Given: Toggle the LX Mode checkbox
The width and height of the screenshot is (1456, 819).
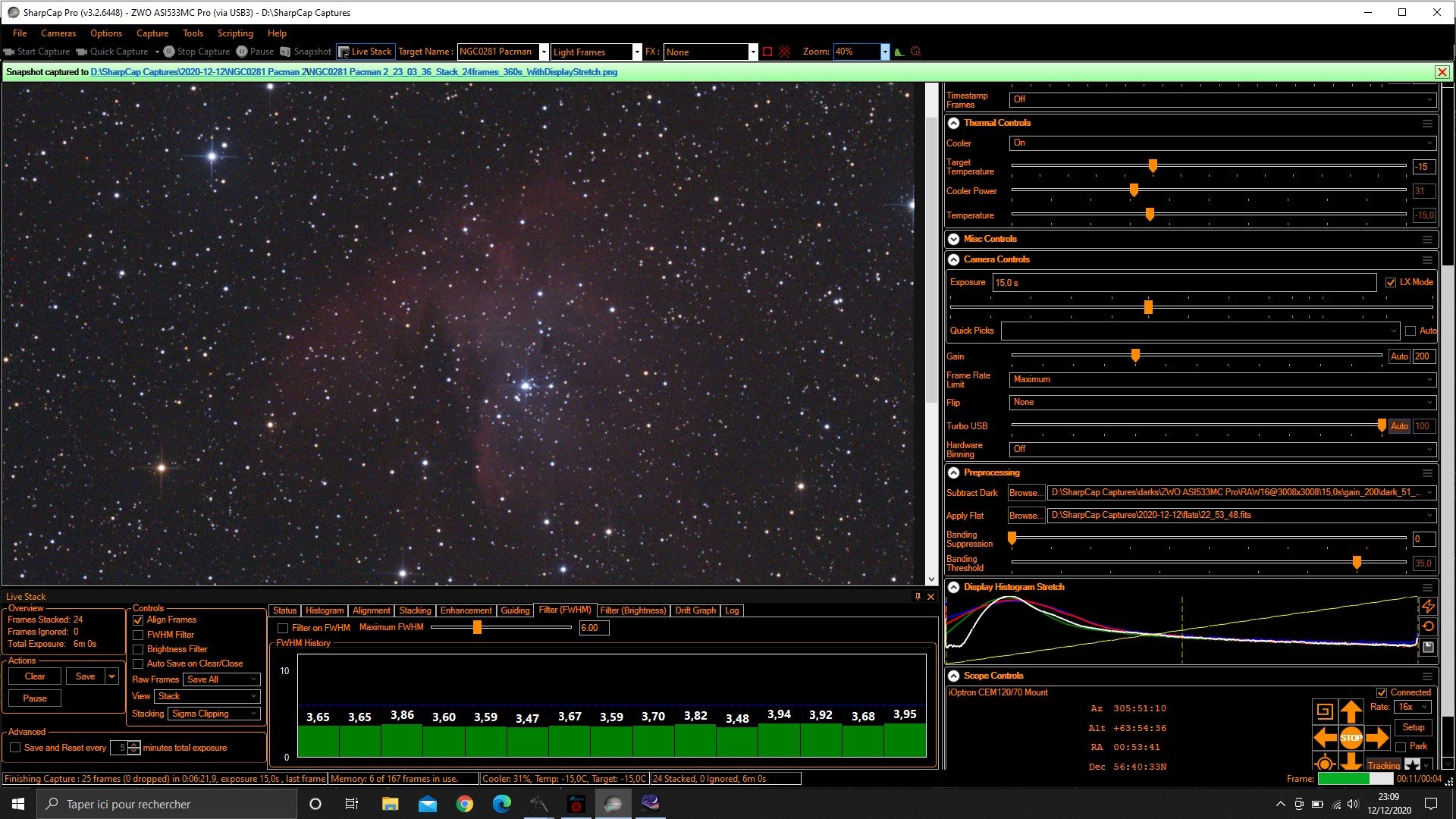Looking at the screenshot, I should (x=1391, y=282).
